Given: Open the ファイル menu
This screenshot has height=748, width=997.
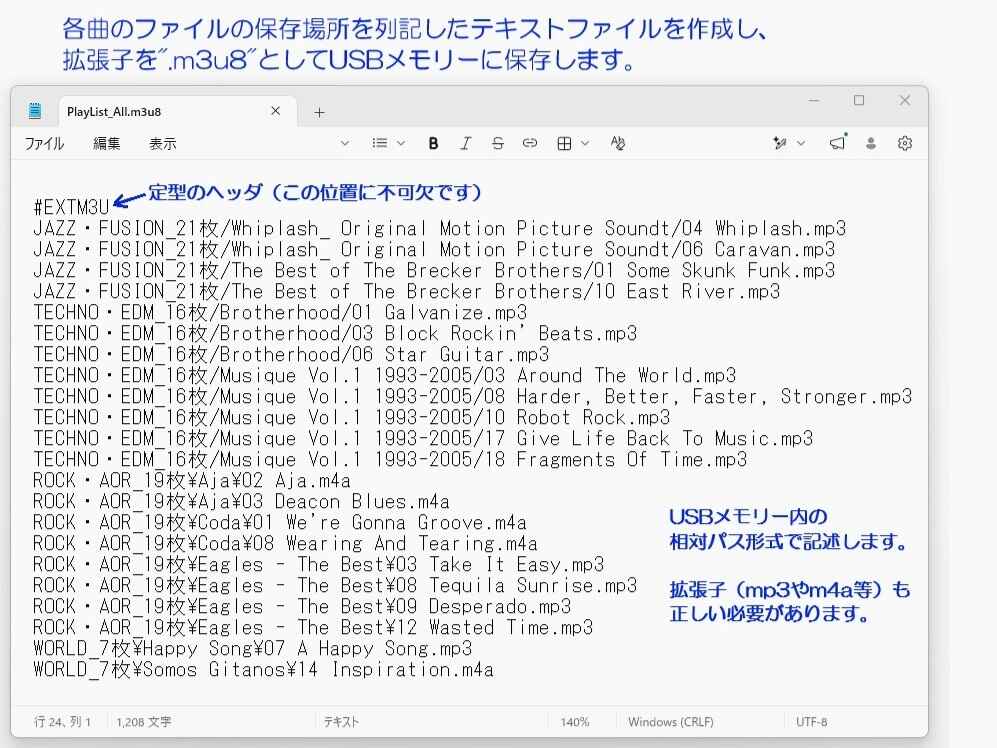Looking at the screenshot, I should coord(45,144).
